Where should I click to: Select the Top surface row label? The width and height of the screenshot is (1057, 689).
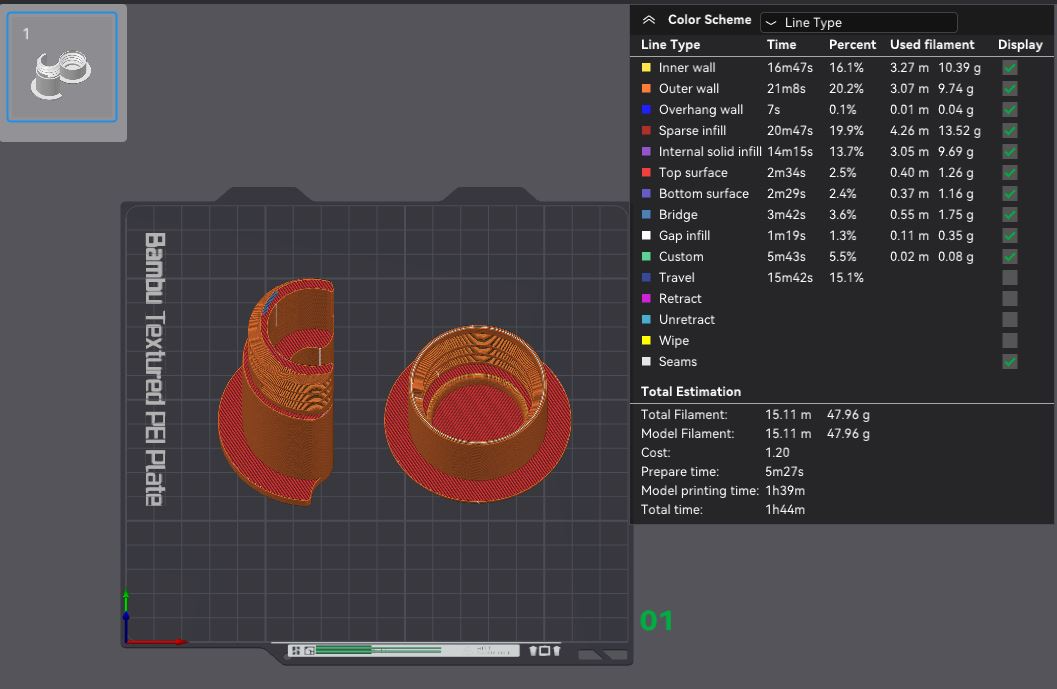[x=692, y=173]
